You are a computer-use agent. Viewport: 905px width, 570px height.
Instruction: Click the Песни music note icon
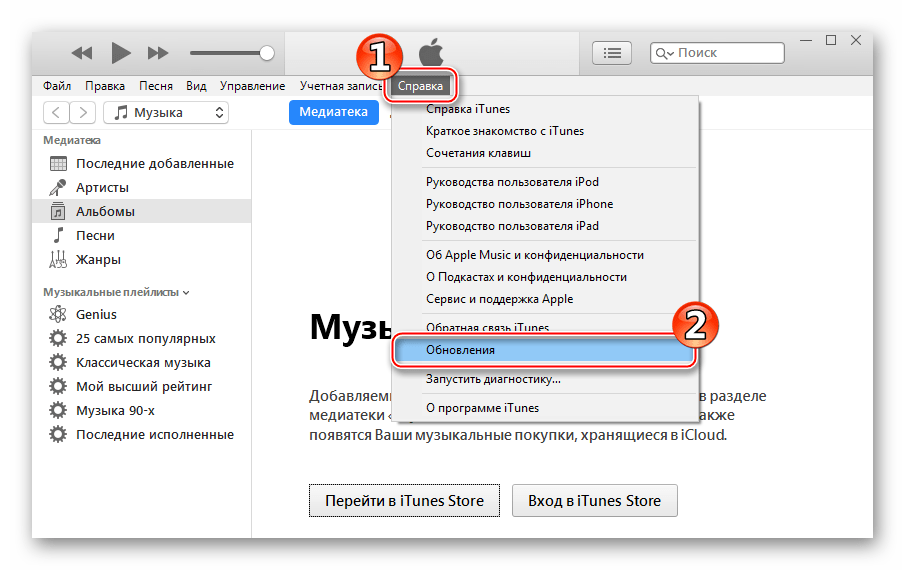click(x=58, y=235)
